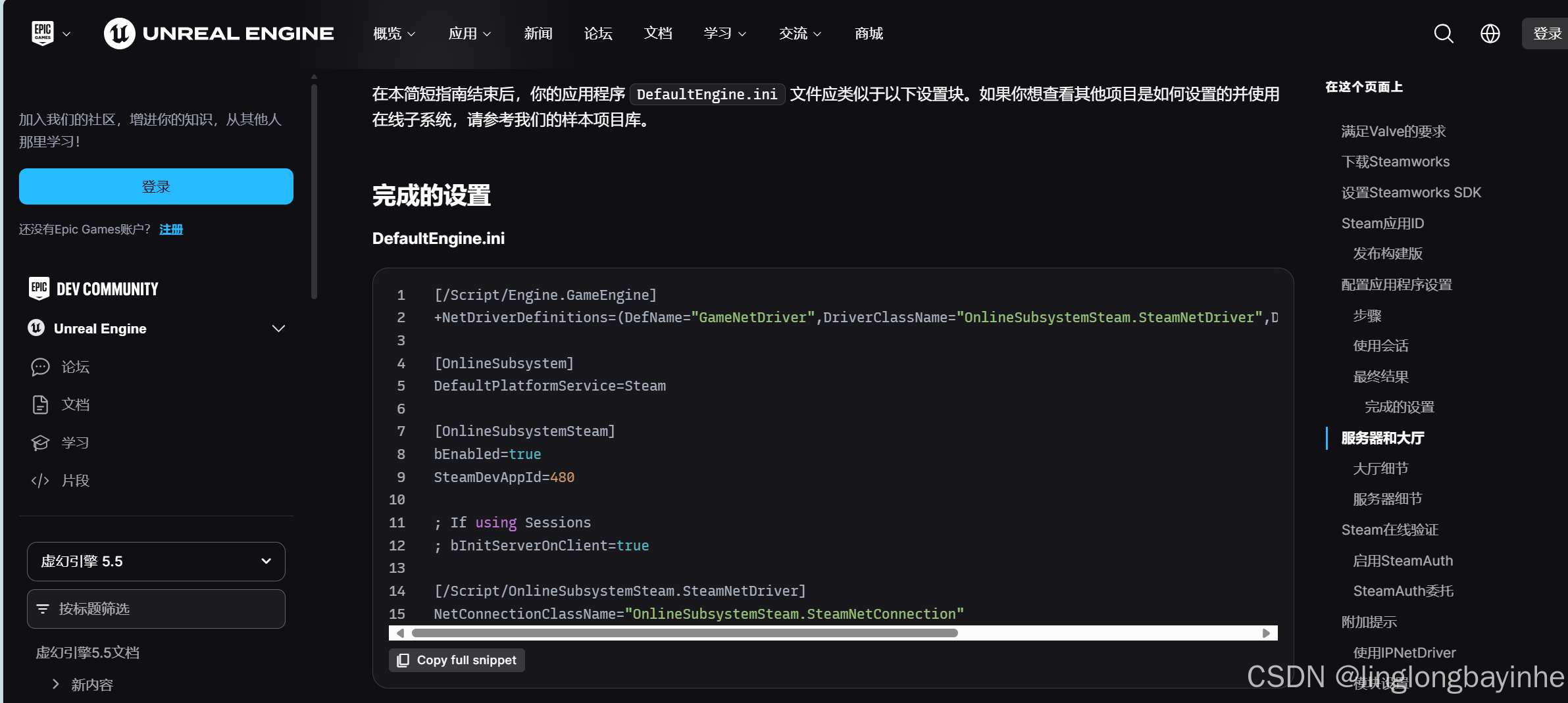Jump to 附加提示 section
Image resolution: width=1568 pixels, height=703 pixels.
pyautogui.click(x=1369, y=622)
